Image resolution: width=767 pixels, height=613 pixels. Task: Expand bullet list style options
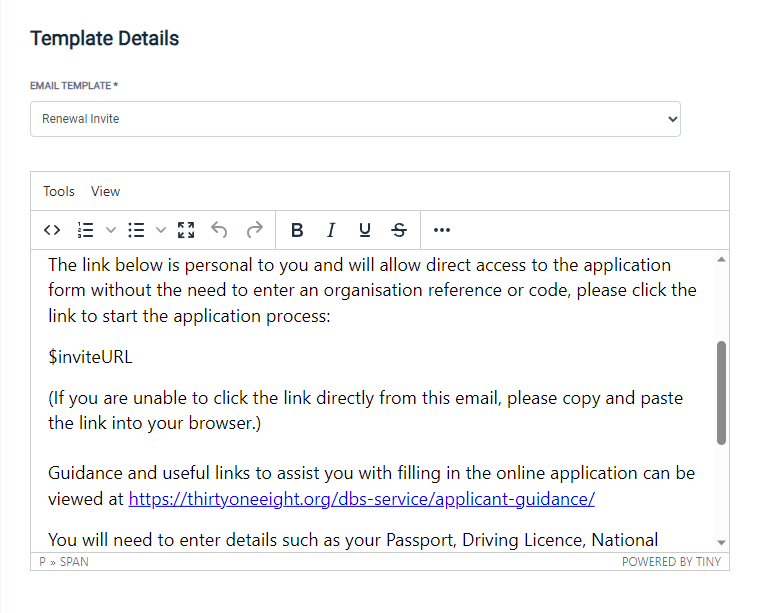[161, 230]
